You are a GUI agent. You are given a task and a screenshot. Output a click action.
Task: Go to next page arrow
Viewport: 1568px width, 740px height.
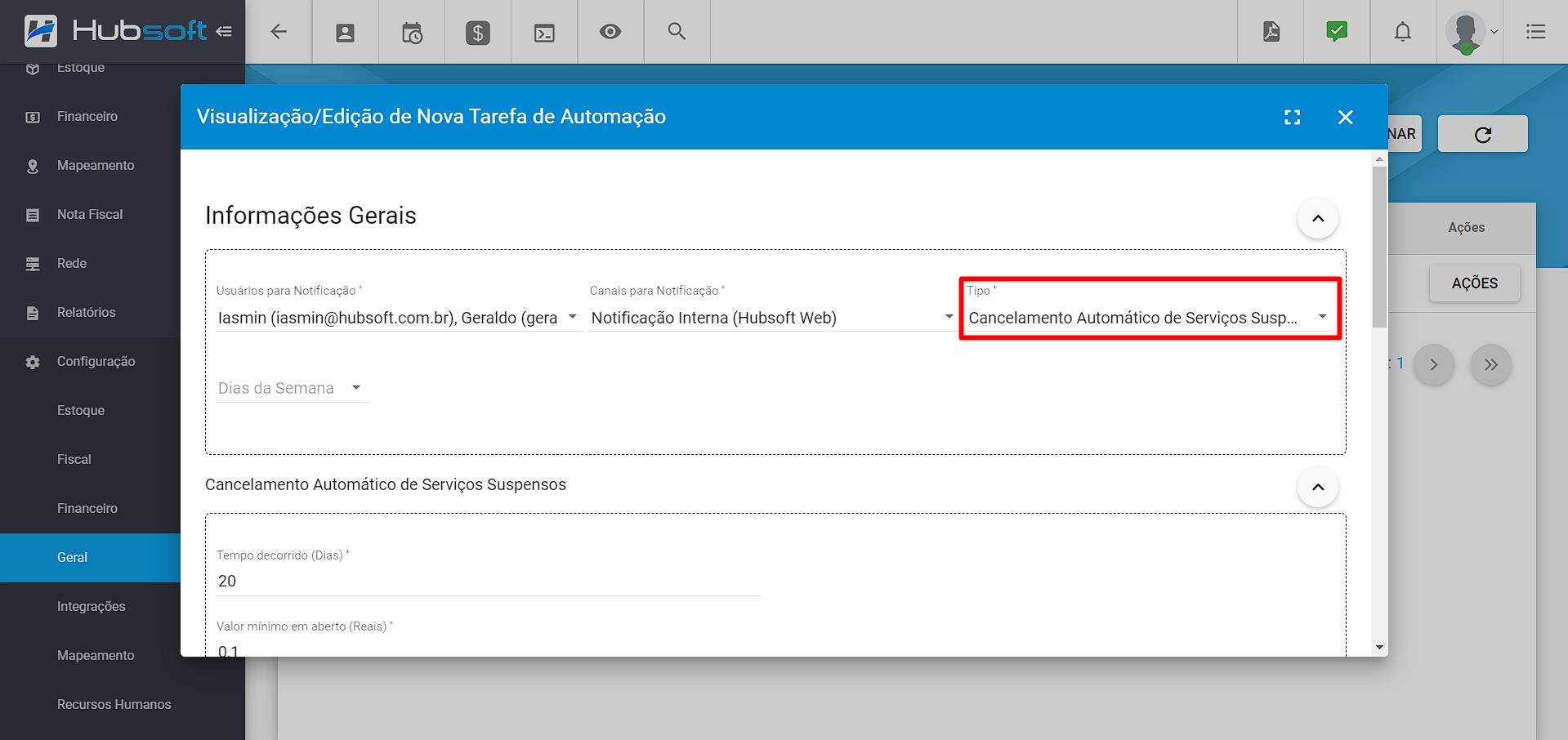pos(1434,364)
